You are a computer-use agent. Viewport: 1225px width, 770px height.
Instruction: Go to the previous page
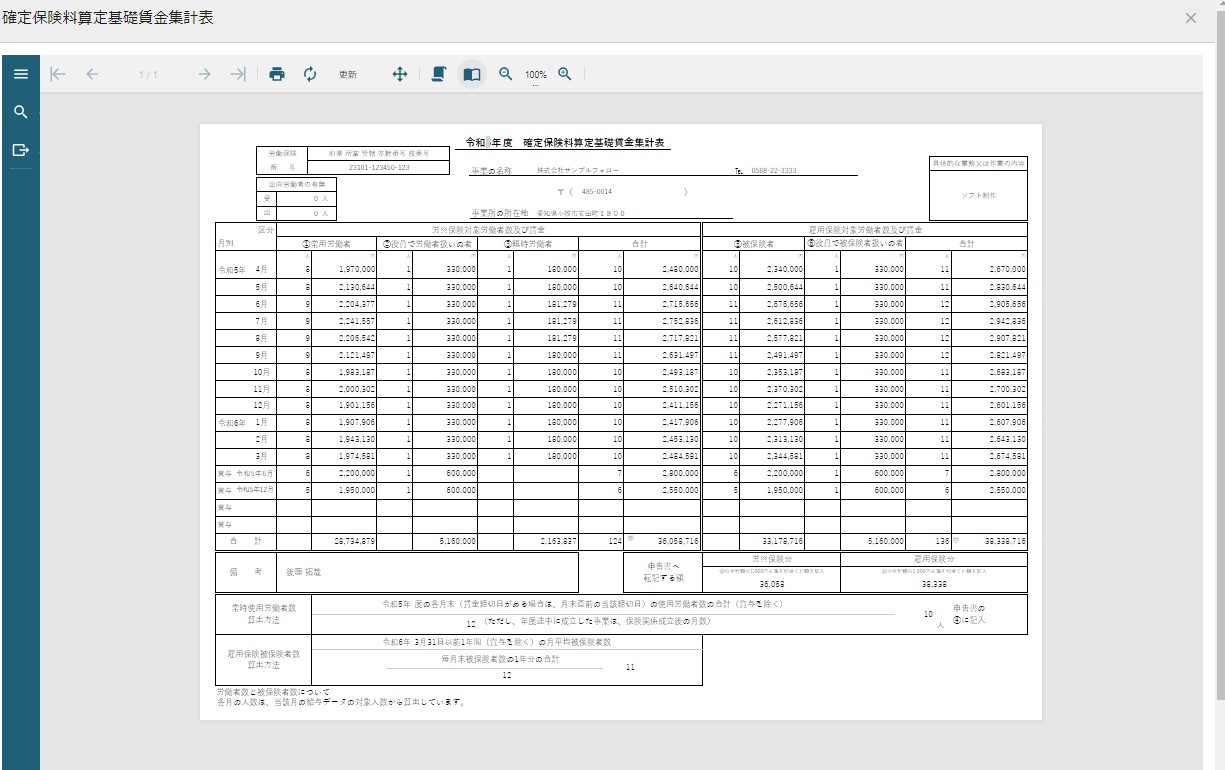92,74
